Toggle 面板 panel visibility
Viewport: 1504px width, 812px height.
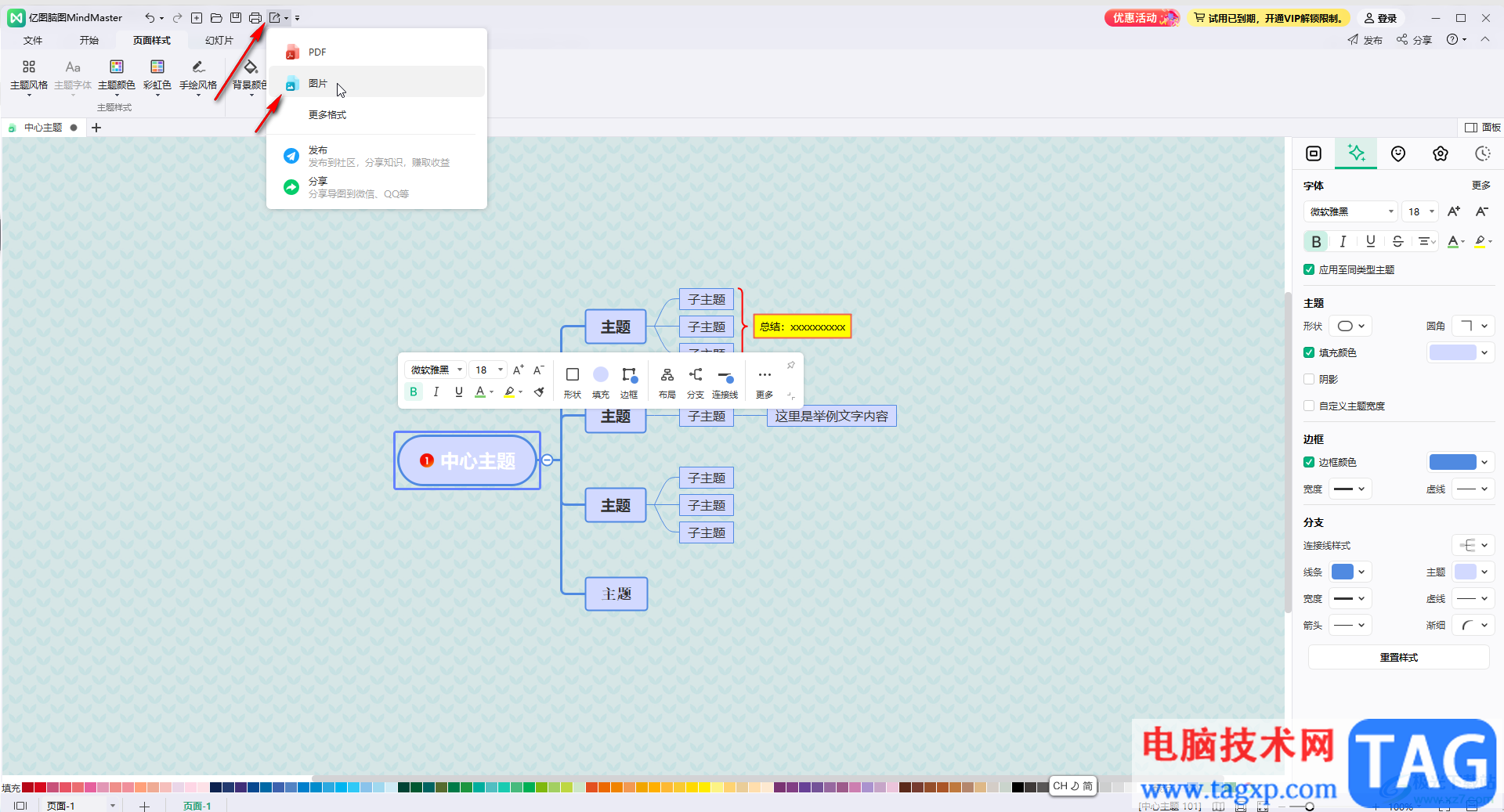click(1483, 128)
